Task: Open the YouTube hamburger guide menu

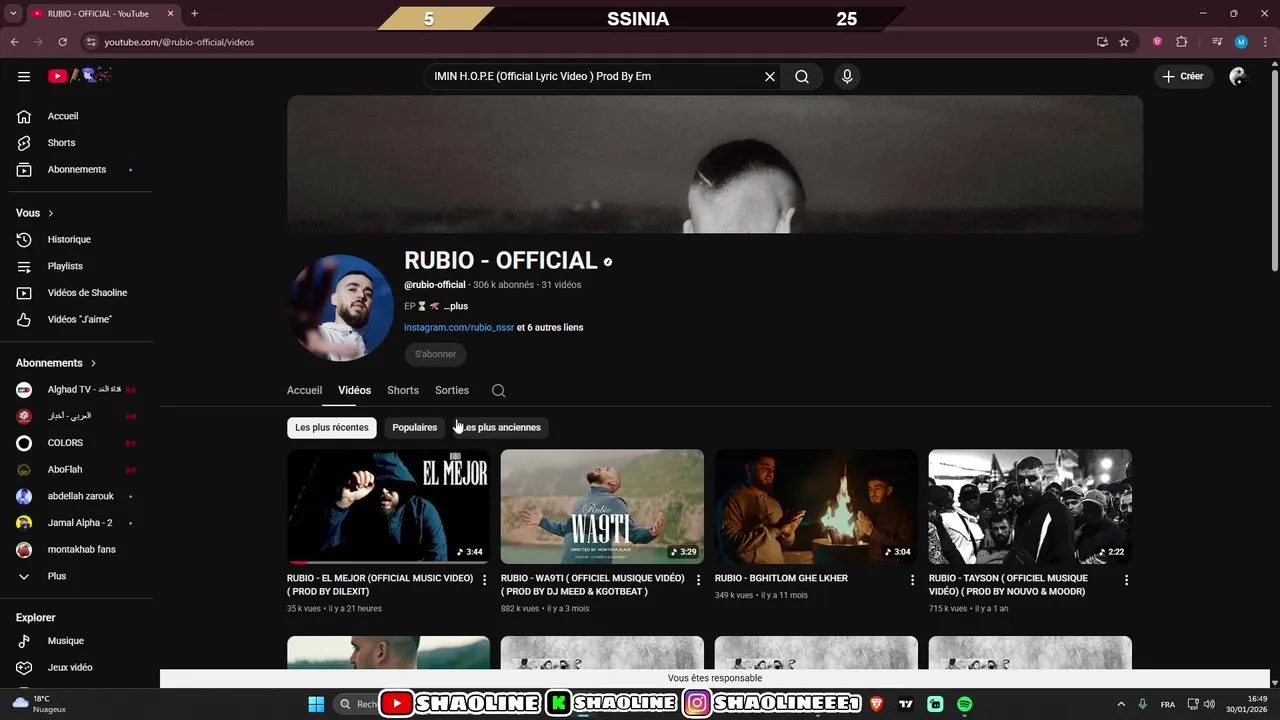Action: [x=24, y=76]
